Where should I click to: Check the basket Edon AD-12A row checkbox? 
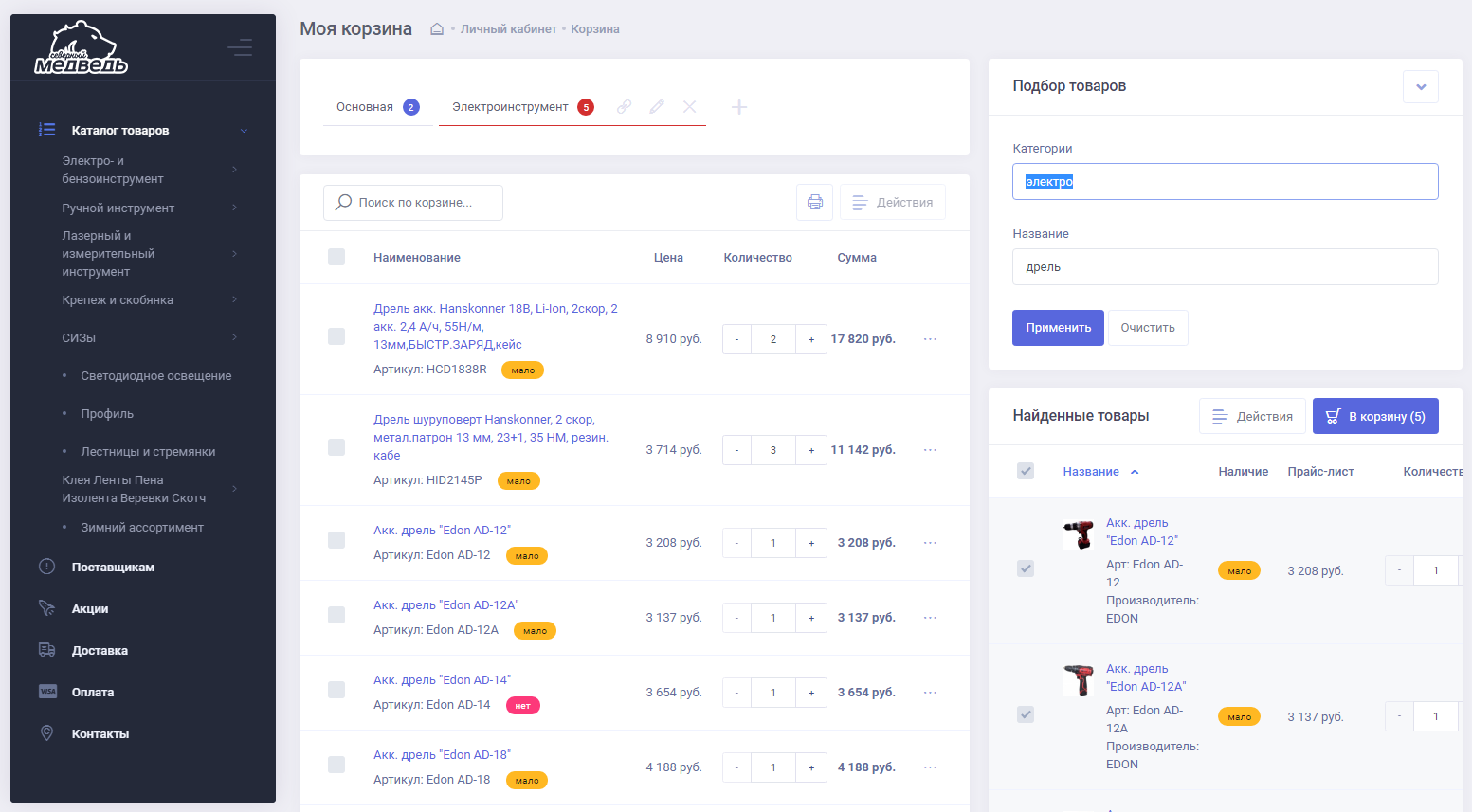click(x=336, y=615)
